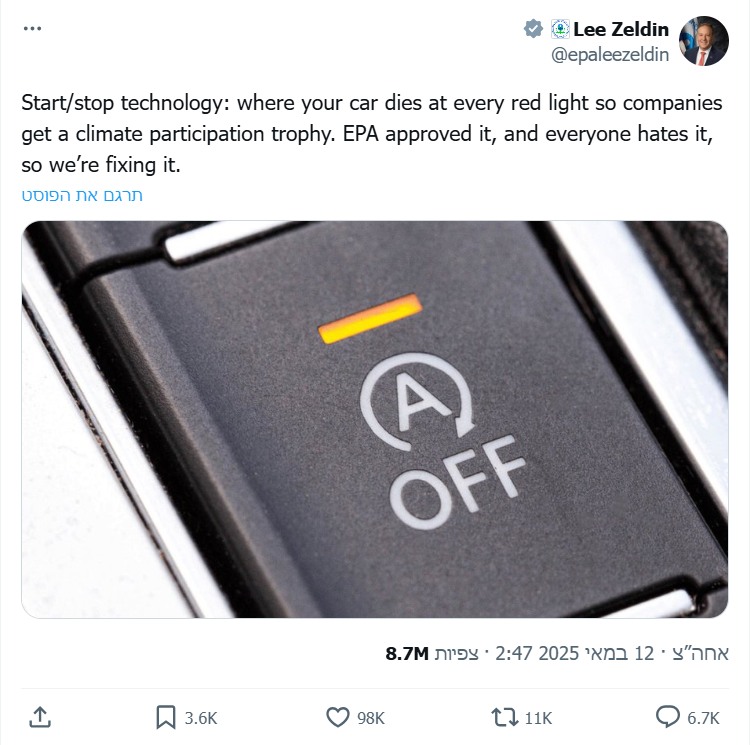Click the translate post link

tap(83, 195)
